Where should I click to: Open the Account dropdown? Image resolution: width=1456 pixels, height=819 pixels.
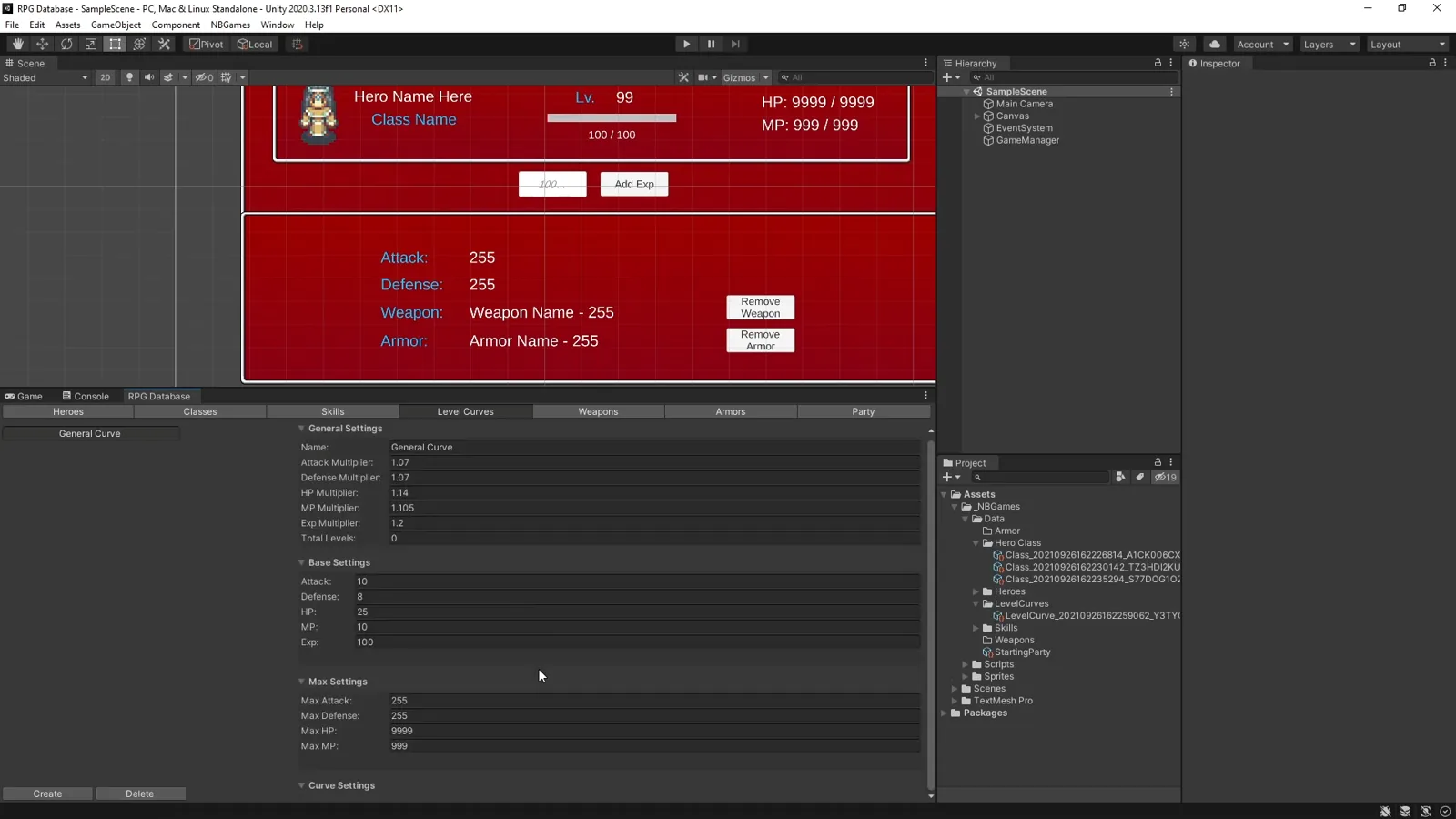1262,44
